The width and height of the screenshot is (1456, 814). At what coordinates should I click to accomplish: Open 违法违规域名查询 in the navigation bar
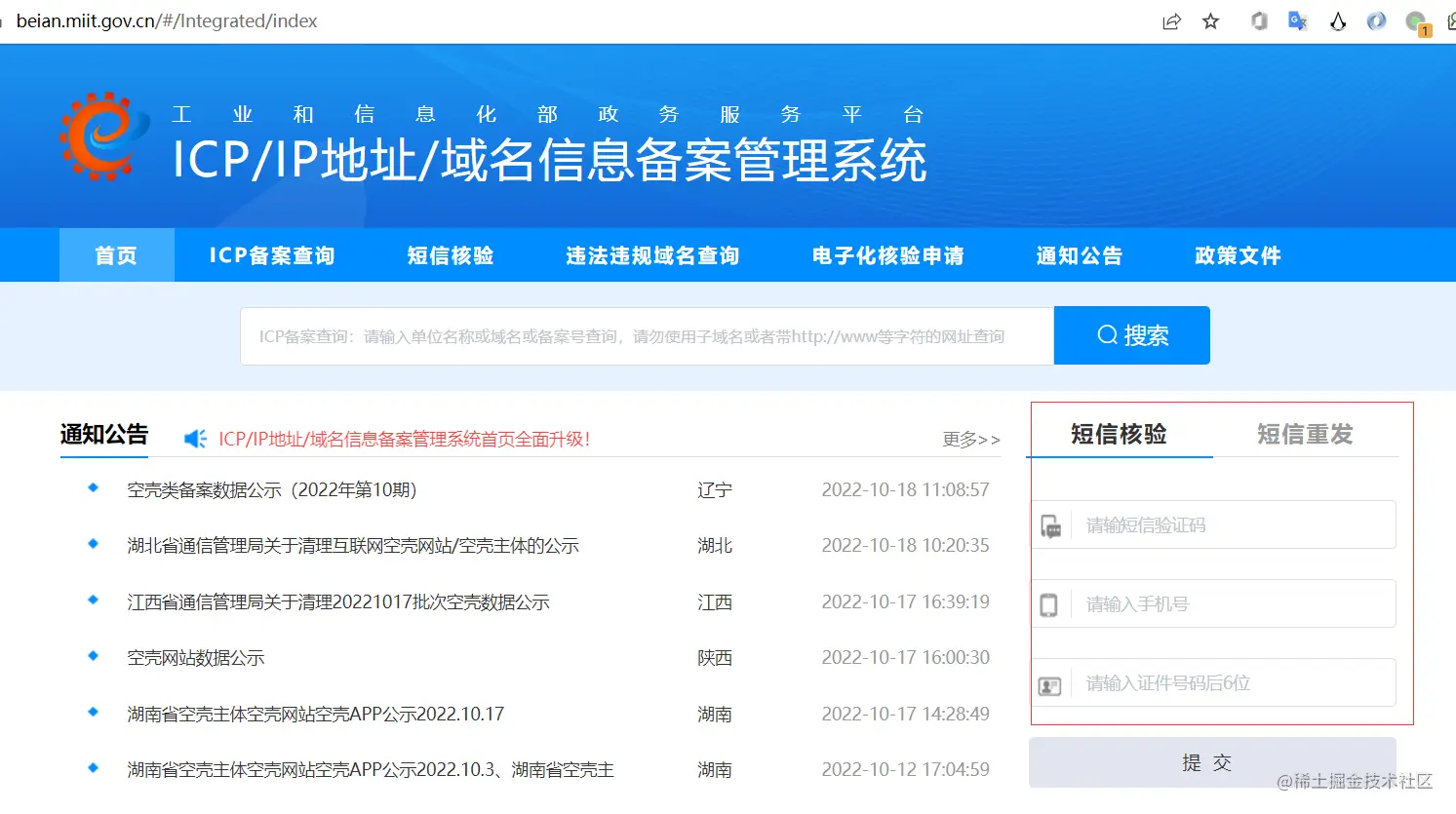tap(652, 255)
